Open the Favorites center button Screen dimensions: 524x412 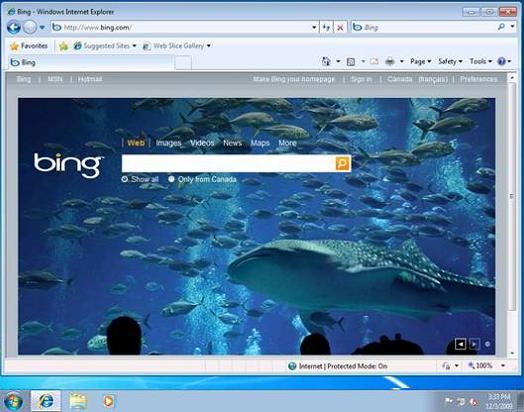pos(29,46)
